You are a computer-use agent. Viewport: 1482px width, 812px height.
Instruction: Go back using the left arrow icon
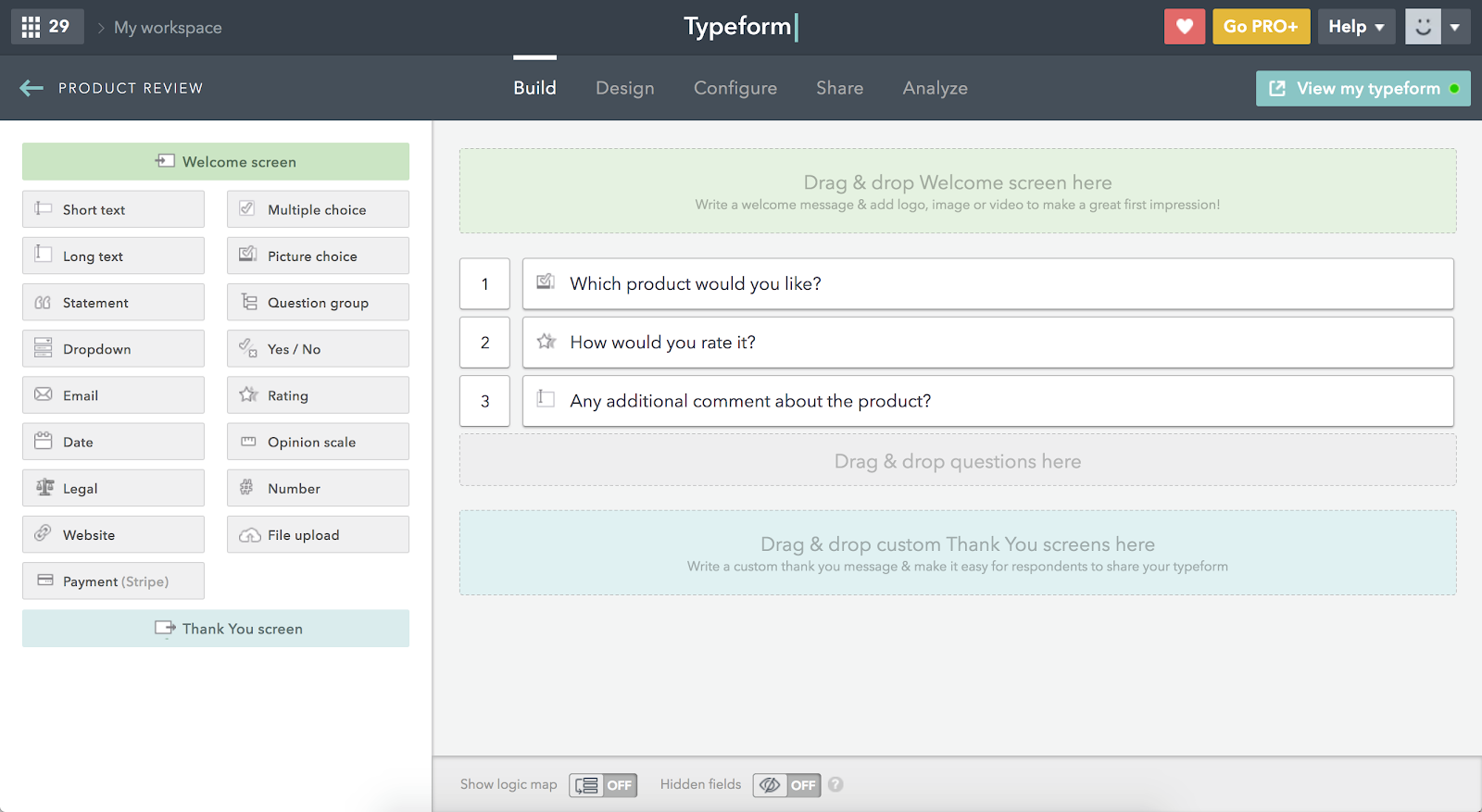click(31, 88)
